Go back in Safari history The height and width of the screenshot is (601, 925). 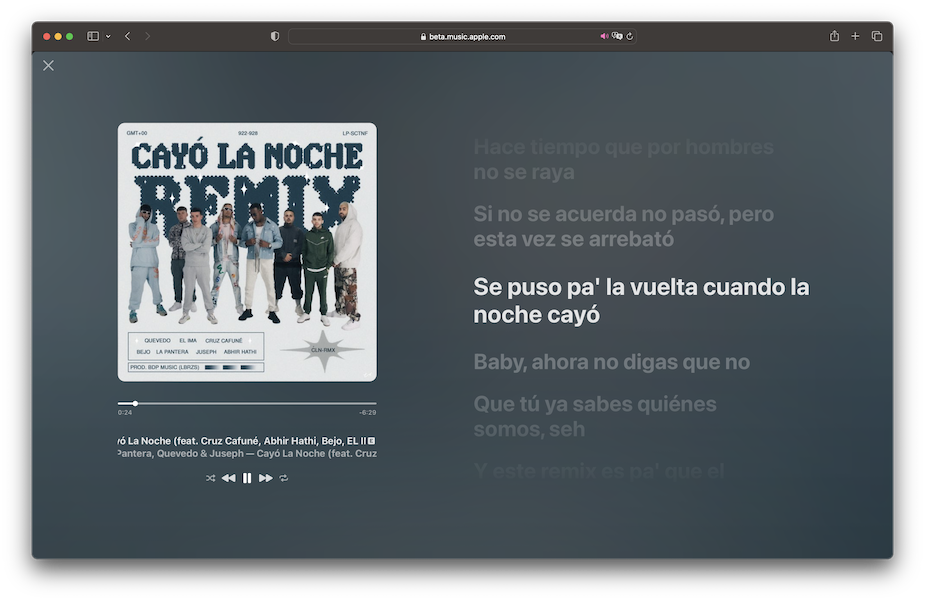pyautogui.click(x=127, y=36)
